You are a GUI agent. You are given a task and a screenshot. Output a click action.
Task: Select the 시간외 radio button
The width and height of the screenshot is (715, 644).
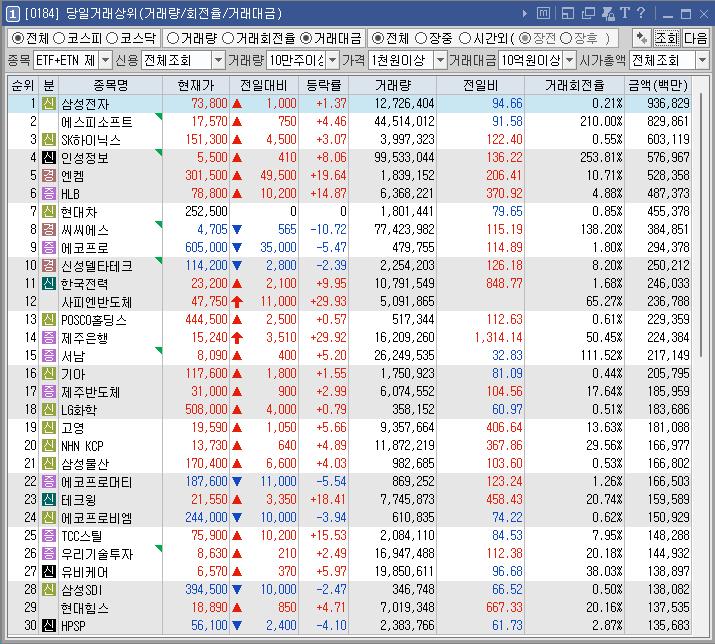pyautogui.click(x=465, y=39)
